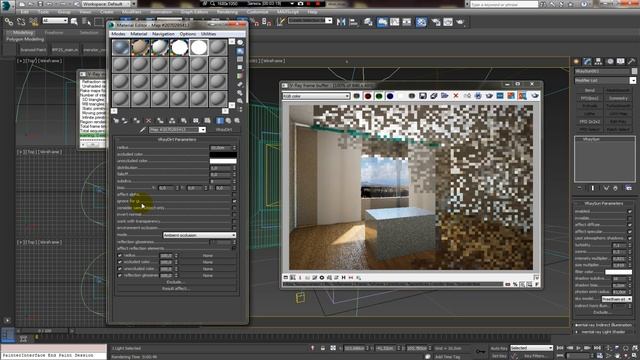
Task: Click the blue channel button in V-Ray frame buffer
Action: coord(390,96)
